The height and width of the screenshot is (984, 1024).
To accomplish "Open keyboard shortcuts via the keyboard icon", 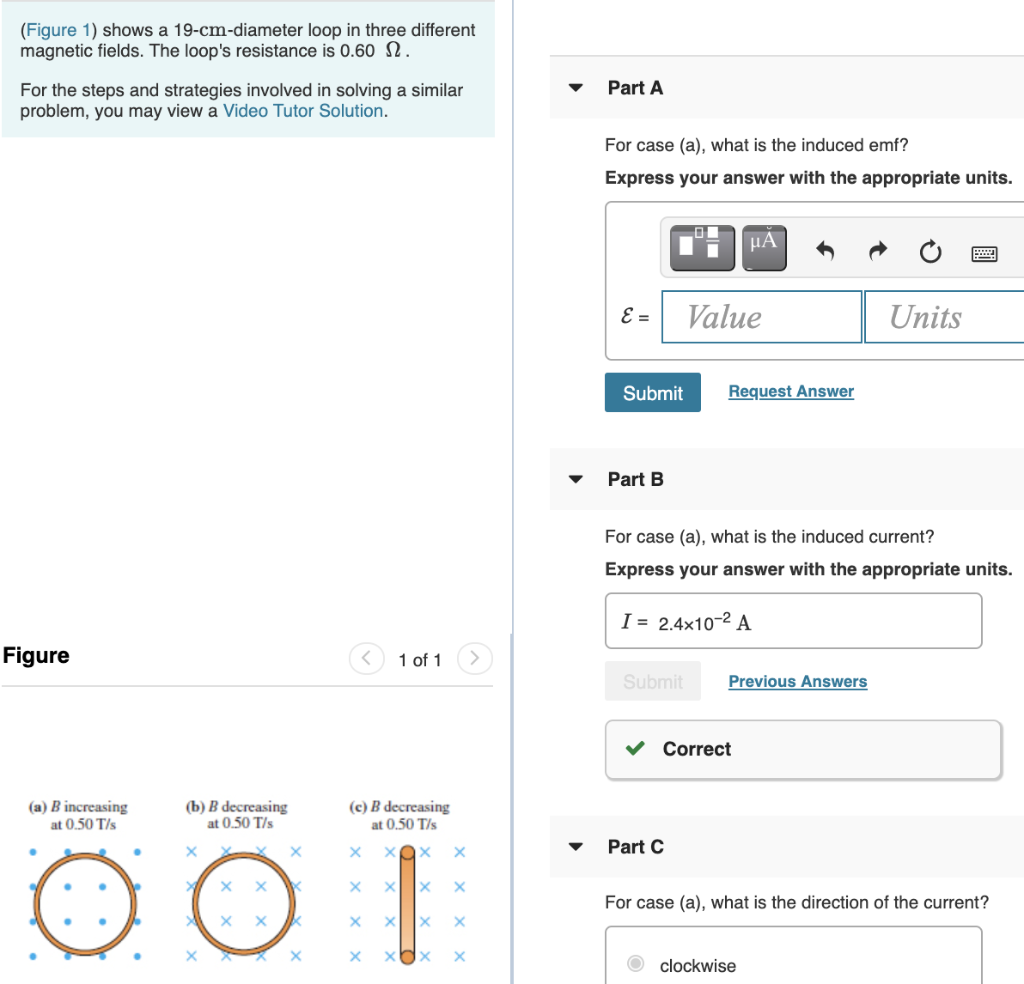I will tap(984, 253).
